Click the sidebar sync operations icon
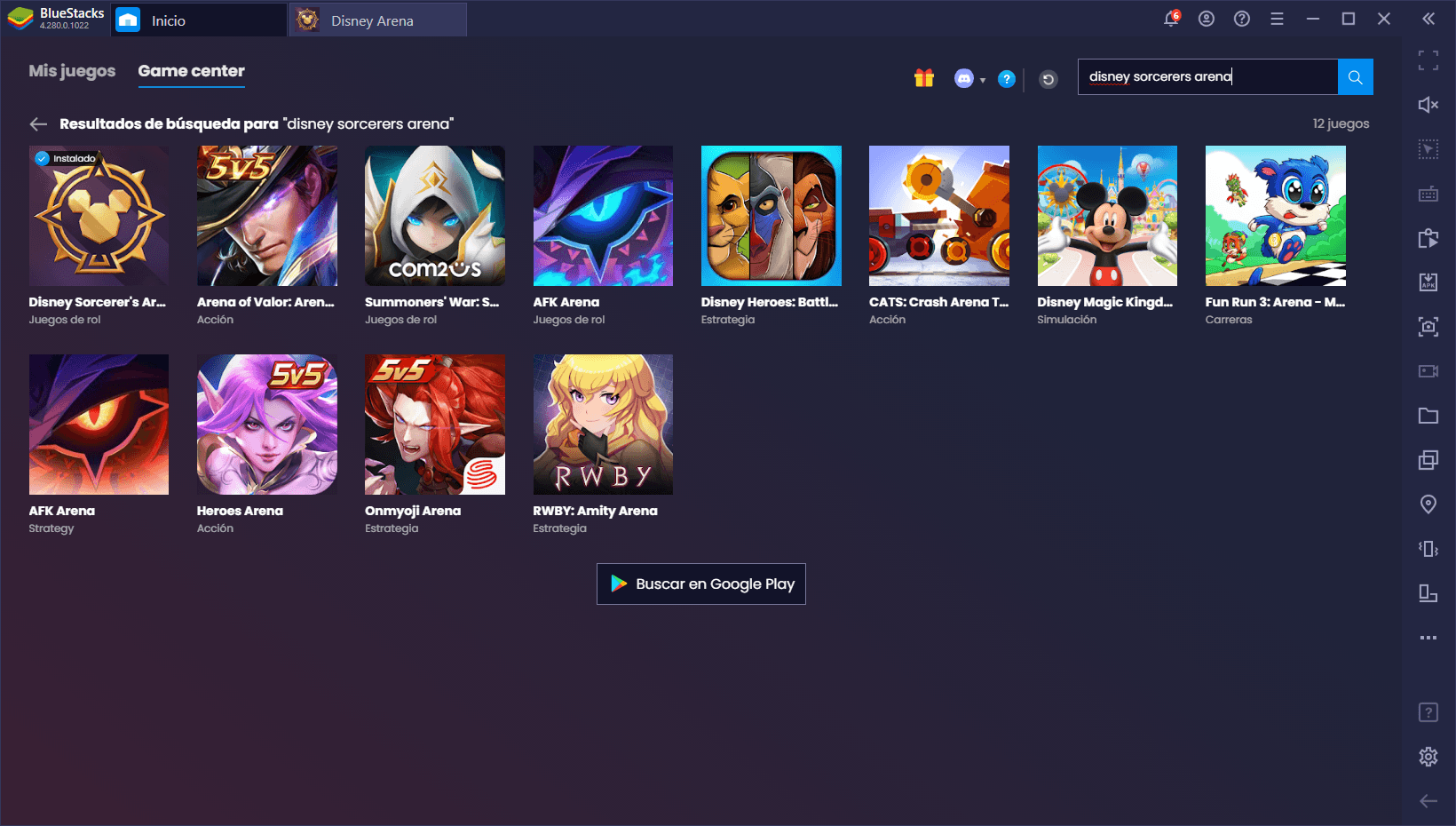1456x826 pixels. tap(1428, 238)
